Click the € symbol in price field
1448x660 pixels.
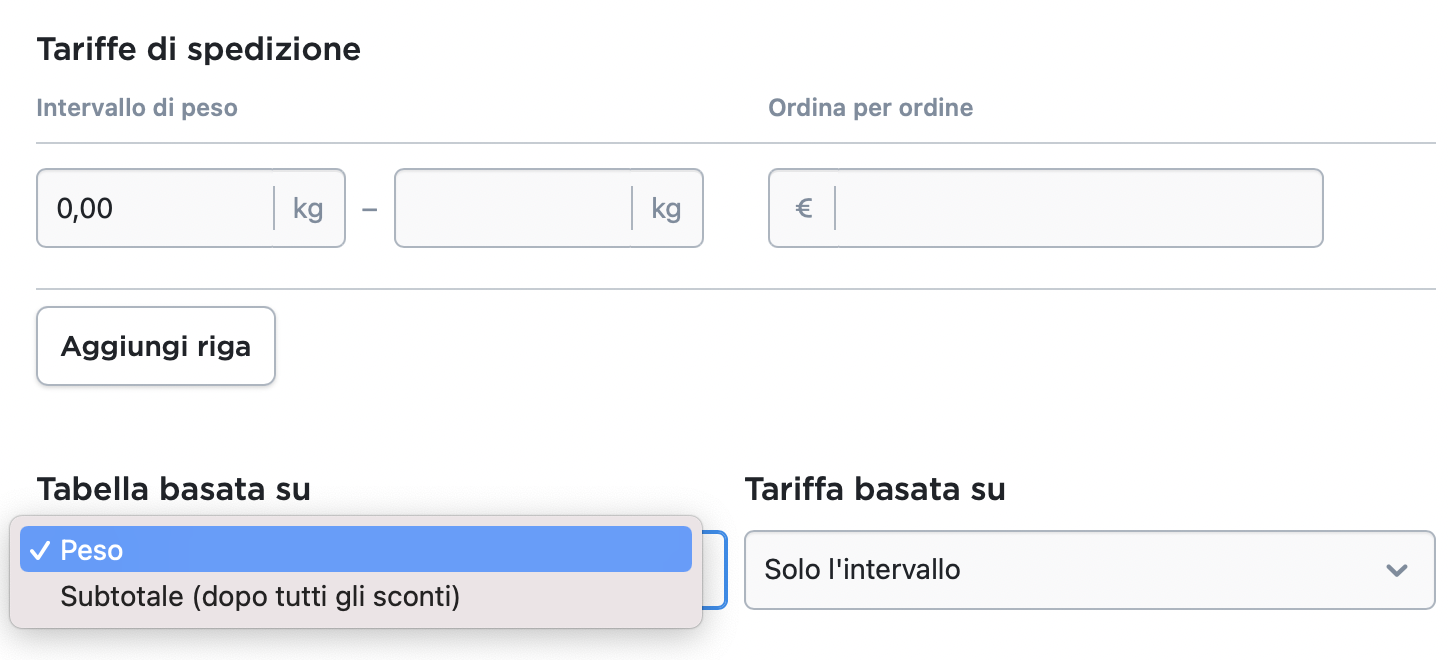803,208
